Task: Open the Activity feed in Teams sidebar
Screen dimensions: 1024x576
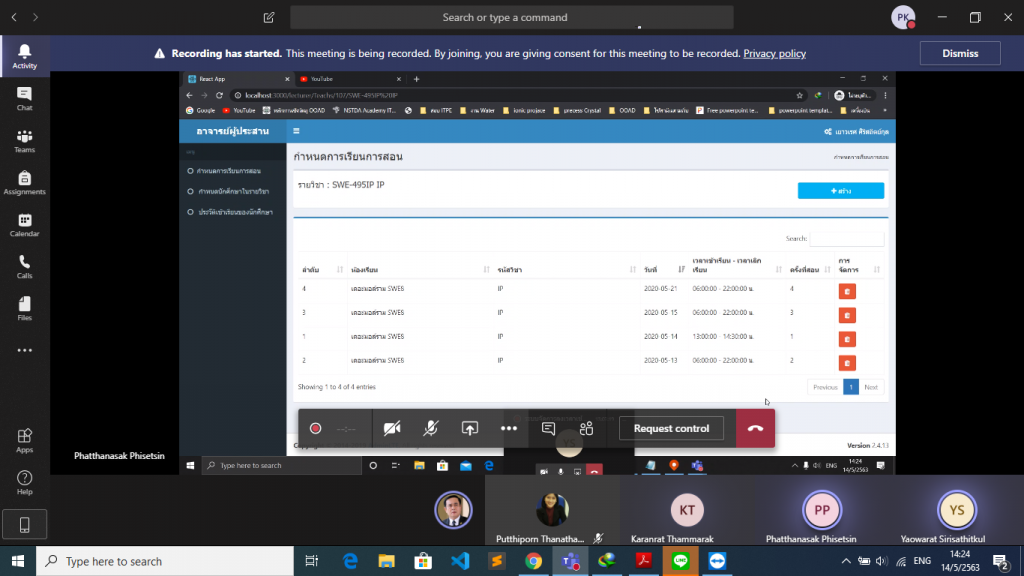Action: 24,55
